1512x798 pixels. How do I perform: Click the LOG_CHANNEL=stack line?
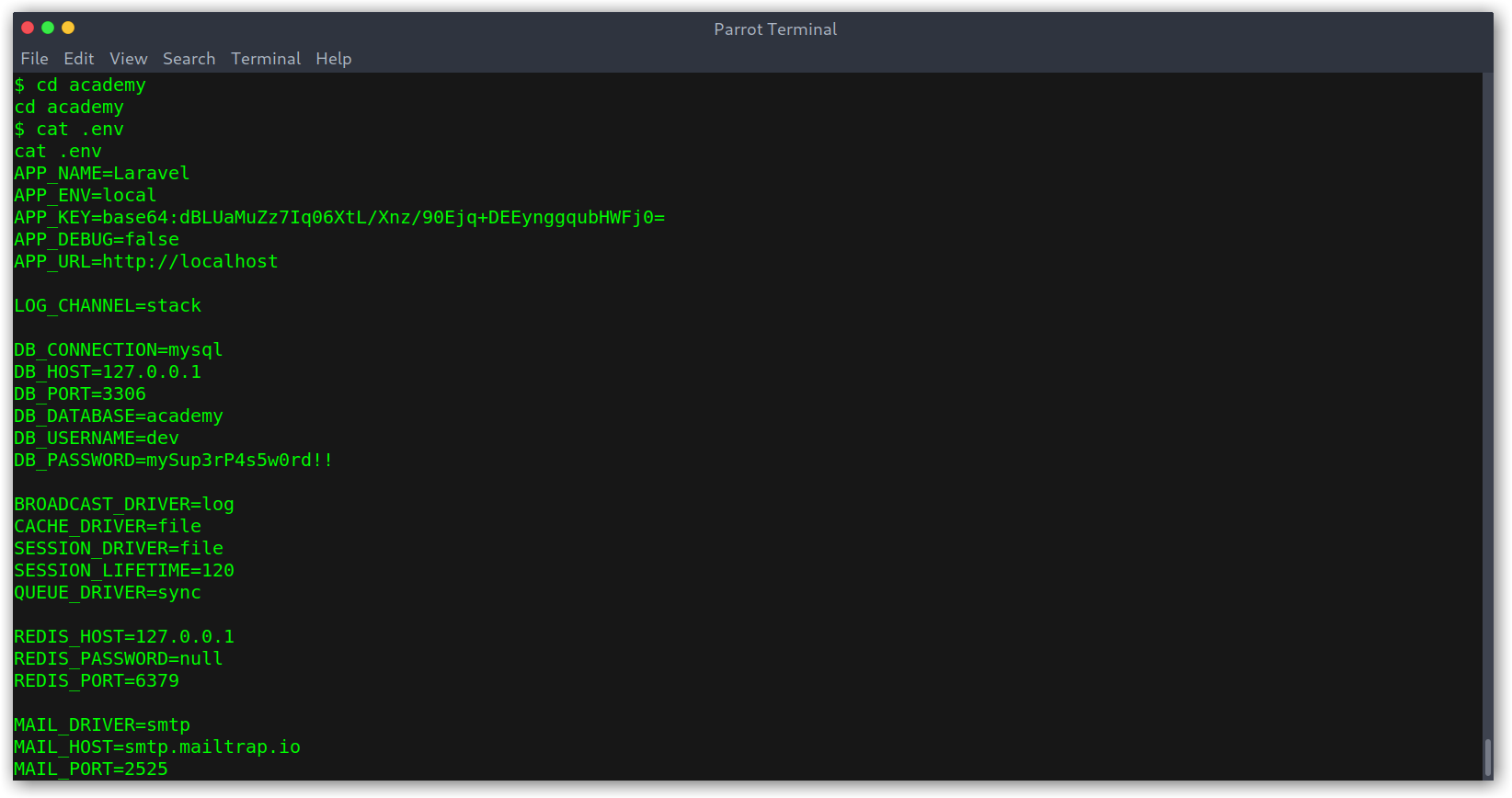(x=108, y=306)
